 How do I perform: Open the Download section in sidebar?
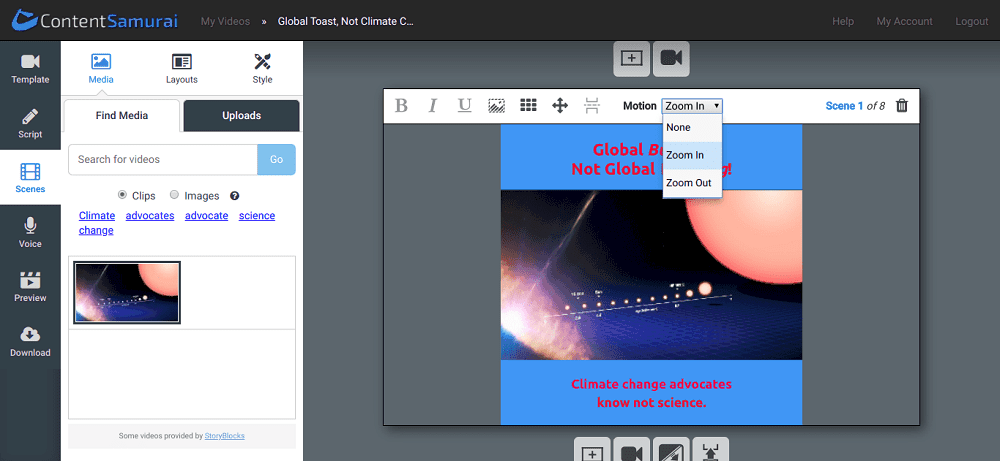30,342
